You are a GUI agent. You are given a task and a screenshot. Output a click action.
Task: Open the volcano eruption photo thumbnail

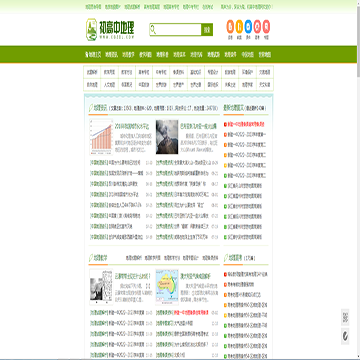coord(167,137)
